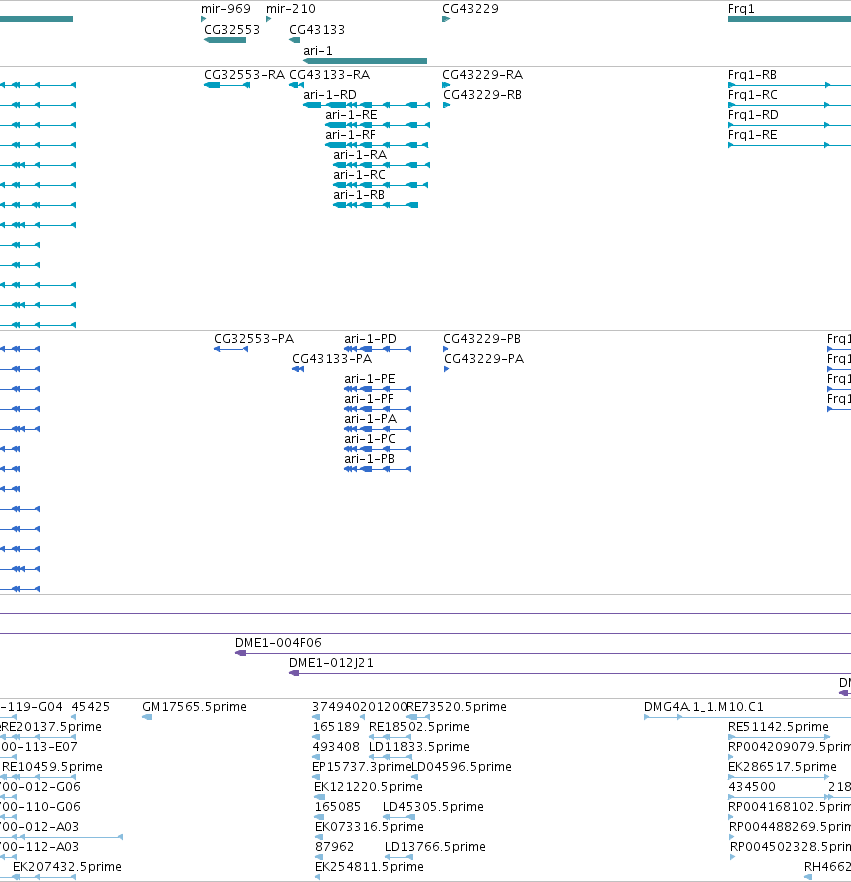Image resolution: width=851 pixels, height=882 pixels.
Task: Click the DMG4A.1_1.M10.C1 EST label
Action: click(x=704, y=707)
